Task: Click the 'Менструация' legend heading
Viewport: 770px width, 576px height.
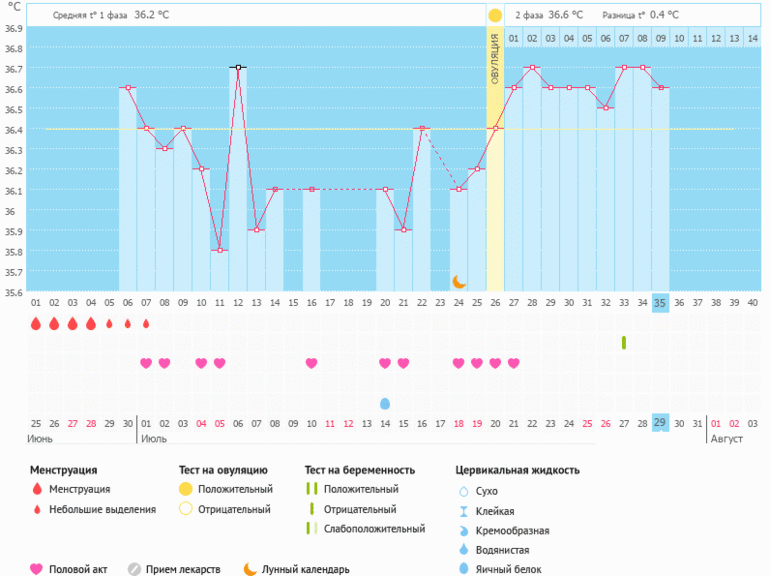Action: click(x=63, y=470)
